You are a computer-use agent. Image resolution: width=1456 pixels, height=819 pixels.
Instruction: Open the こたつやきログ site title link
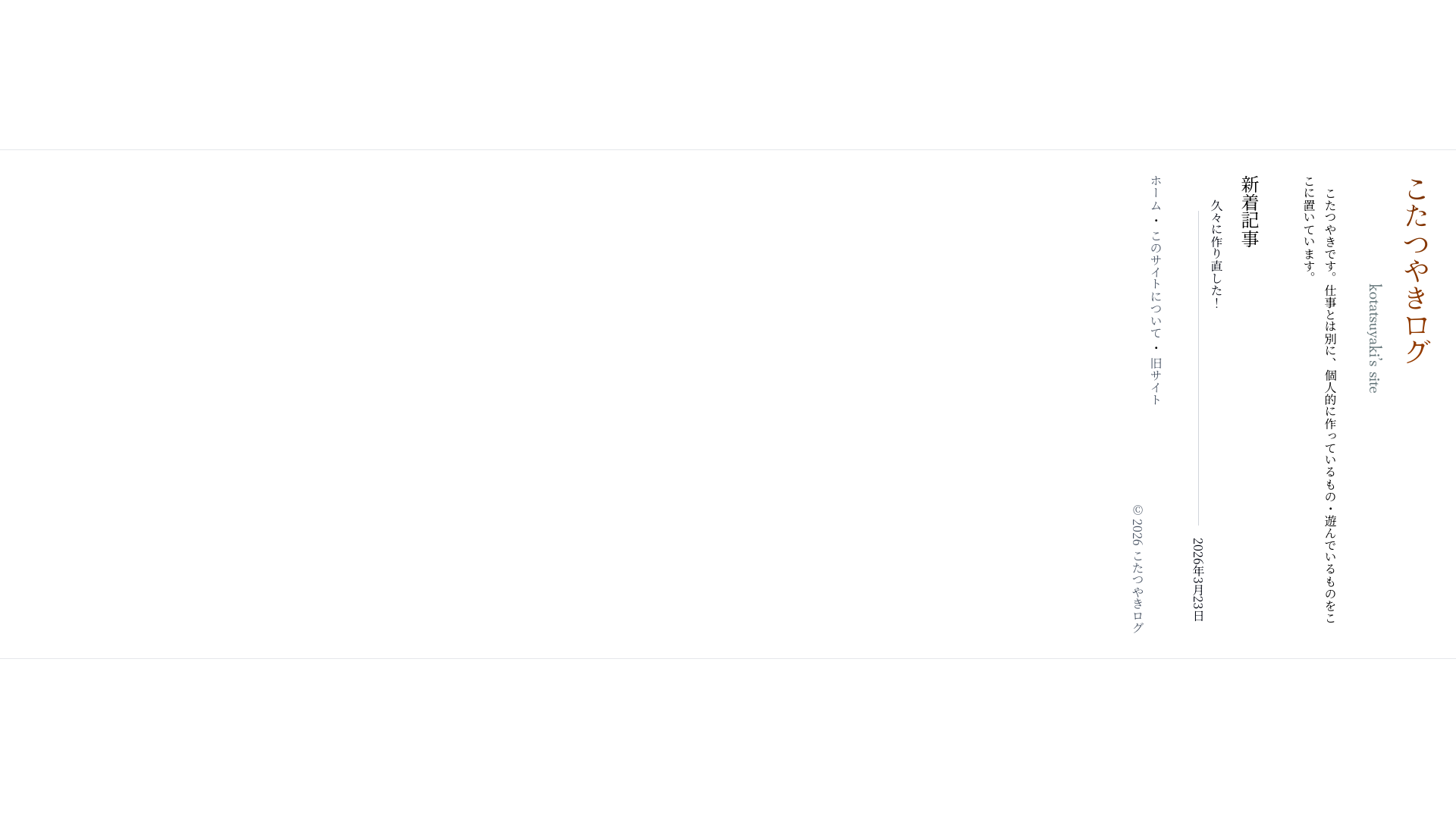[x=1417, y=271]
